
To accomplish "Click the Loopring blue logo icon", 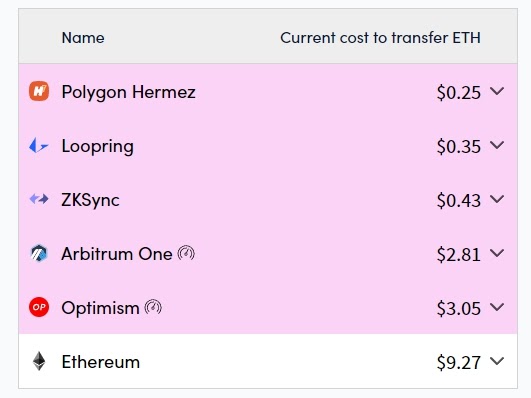I will [x=39, y=146].
